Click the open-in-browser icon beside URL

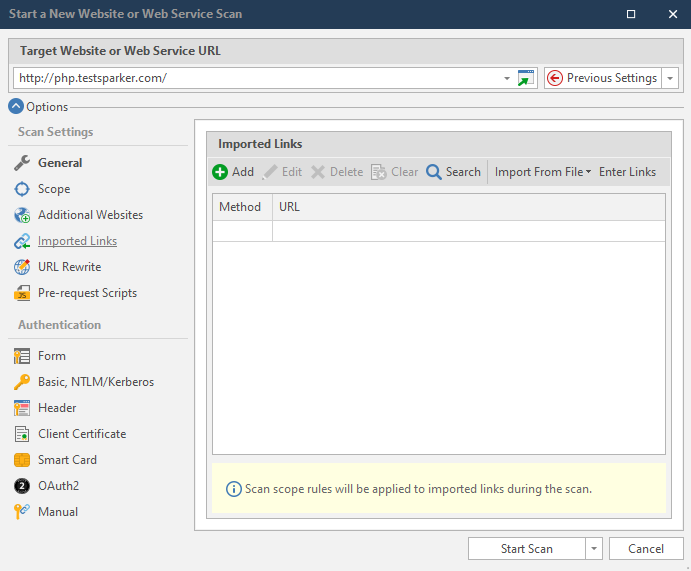(x=526, y=78)
